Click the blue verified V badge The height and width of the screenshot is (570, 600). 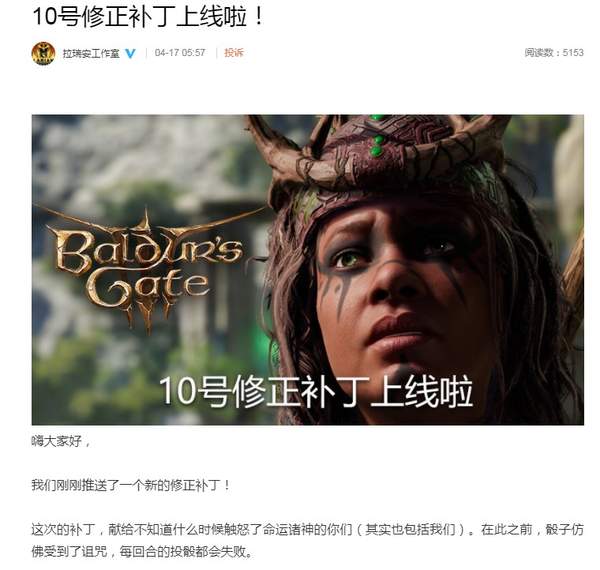pos(130,54)
